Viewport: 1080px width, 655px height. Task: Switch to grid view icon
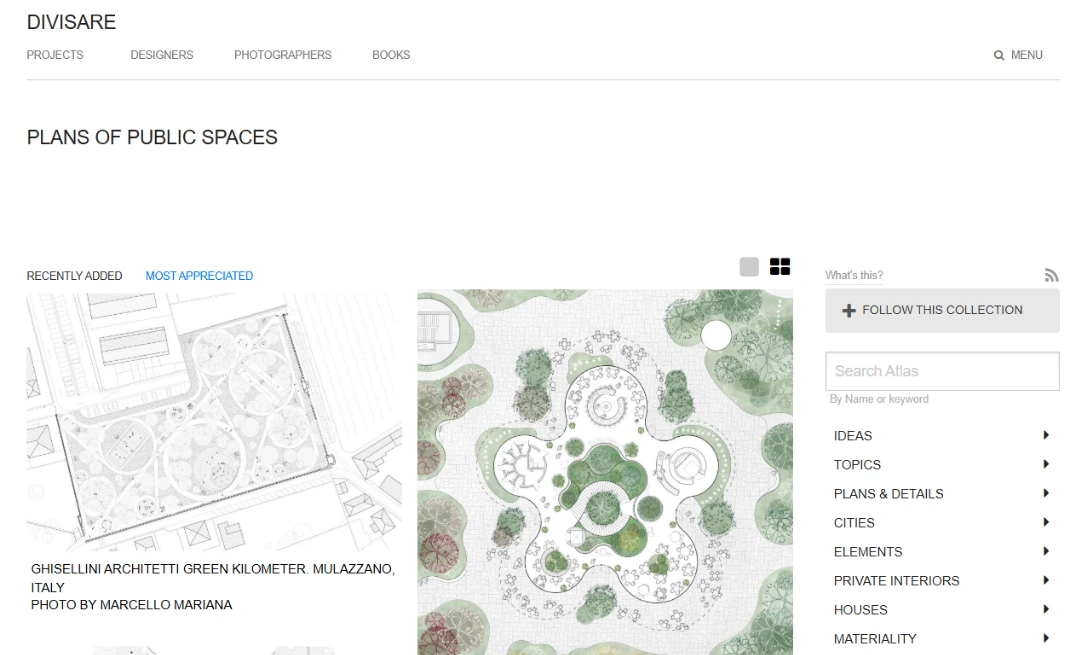[x=780, y=267]
